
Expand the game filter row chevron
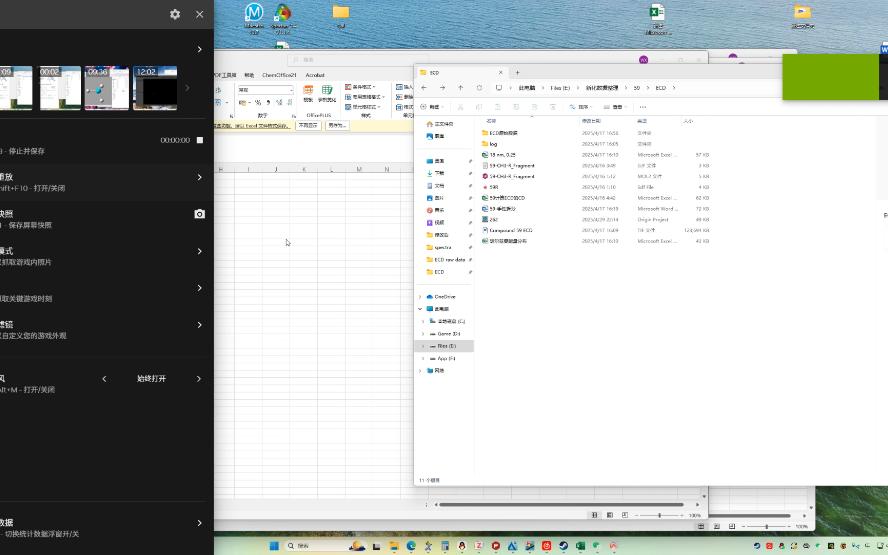point(199,325)
